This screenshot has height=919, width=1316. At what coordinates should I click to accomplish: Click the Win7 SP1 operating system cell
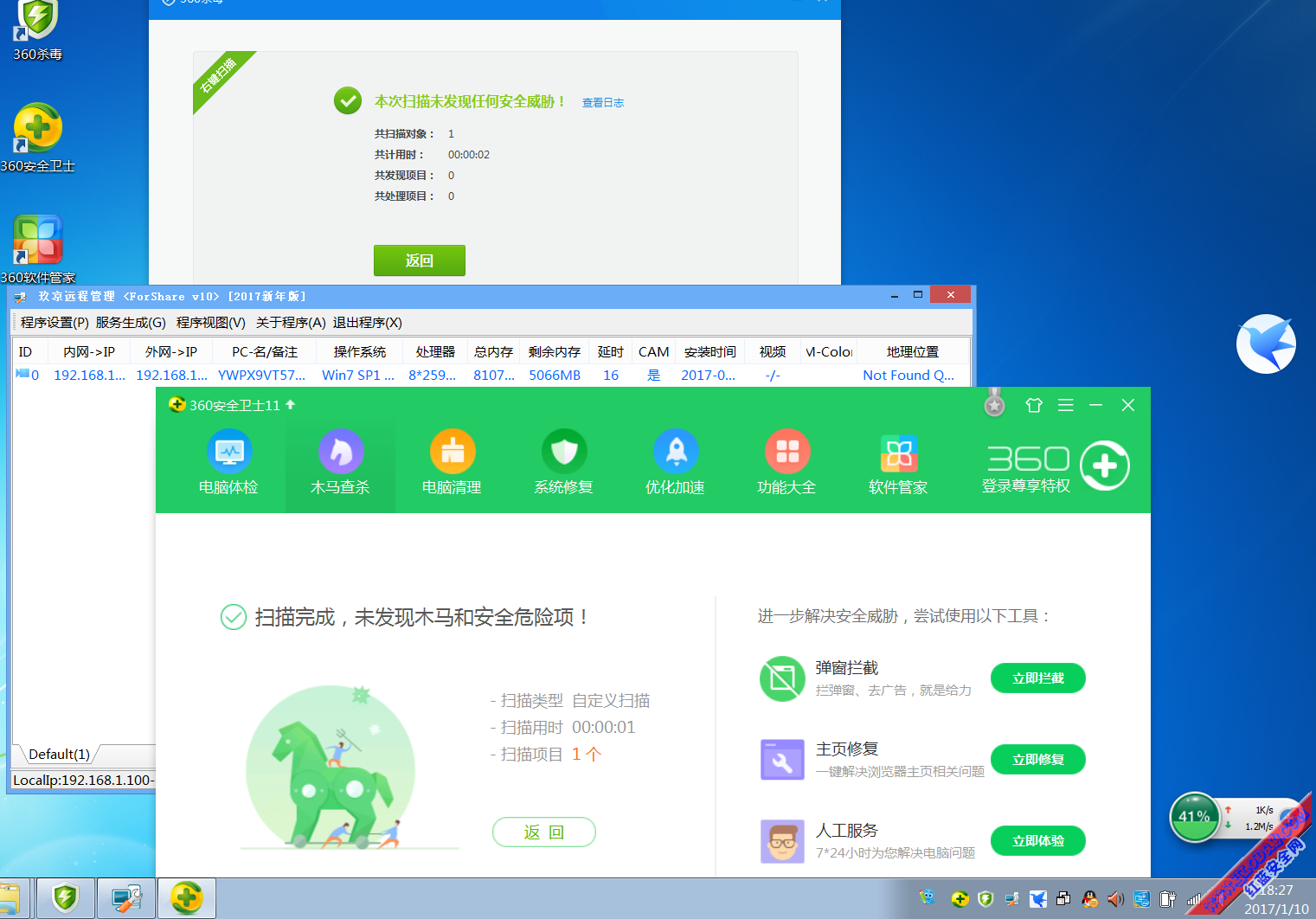[x=358, y=376]
